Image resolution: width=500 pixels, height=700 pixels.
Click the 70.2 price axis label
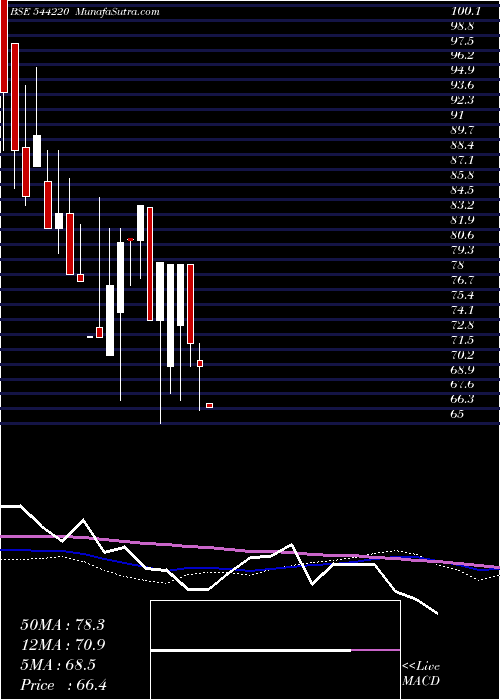point(462,355)
